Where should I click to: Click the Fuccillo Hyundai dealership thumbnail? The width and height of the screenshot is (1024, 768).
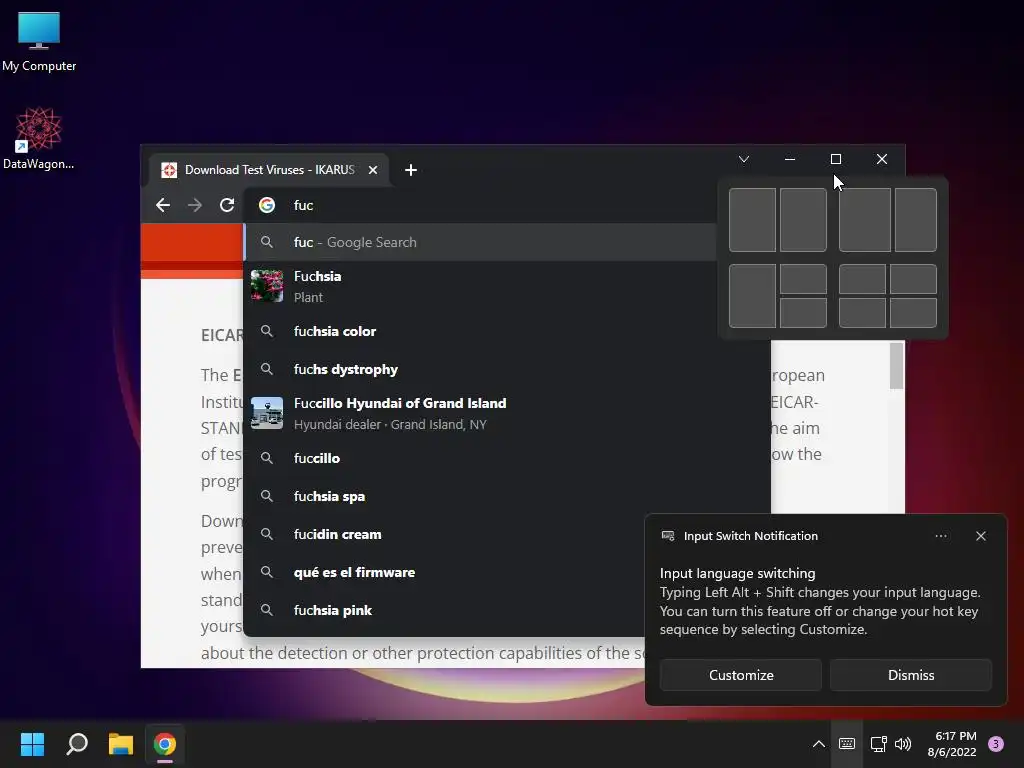click(x=267, y=413)
